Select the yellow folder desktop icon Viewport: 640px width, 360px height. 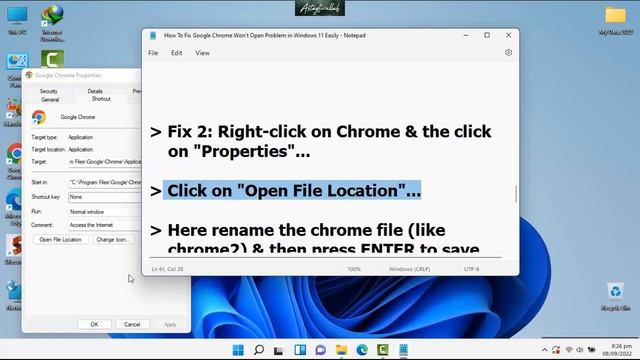coord(616,20)
